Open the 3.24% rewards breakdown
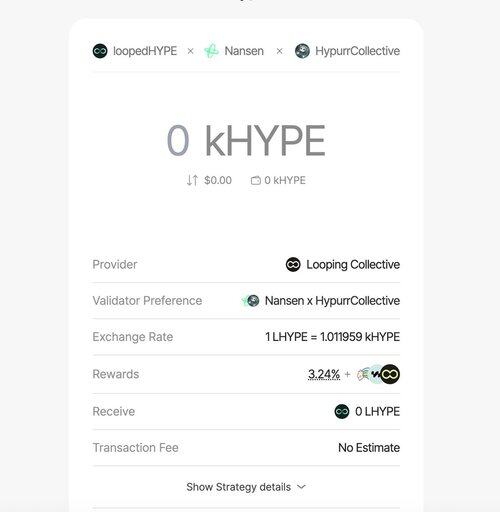Viewport: 500px width, 512px height. click(324, 374)
